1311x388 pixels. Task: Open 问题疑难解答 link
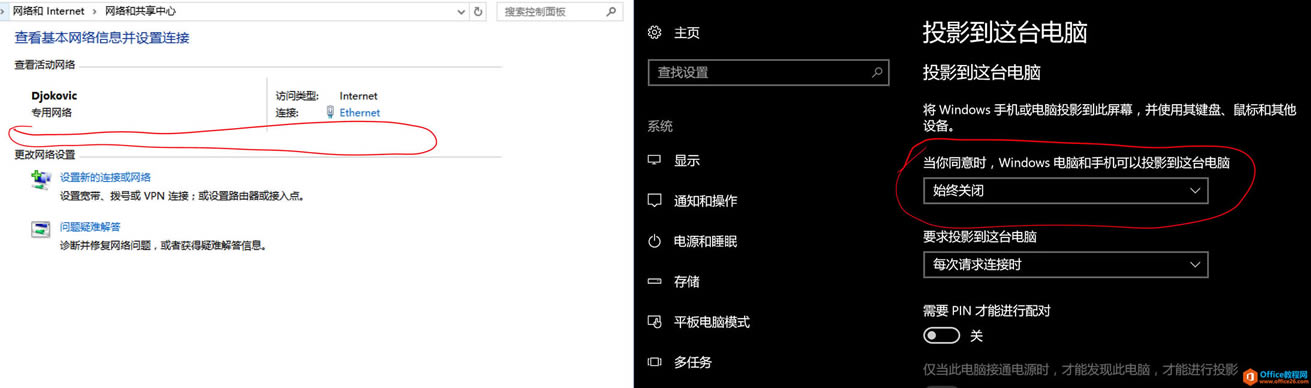click(90, 227)
